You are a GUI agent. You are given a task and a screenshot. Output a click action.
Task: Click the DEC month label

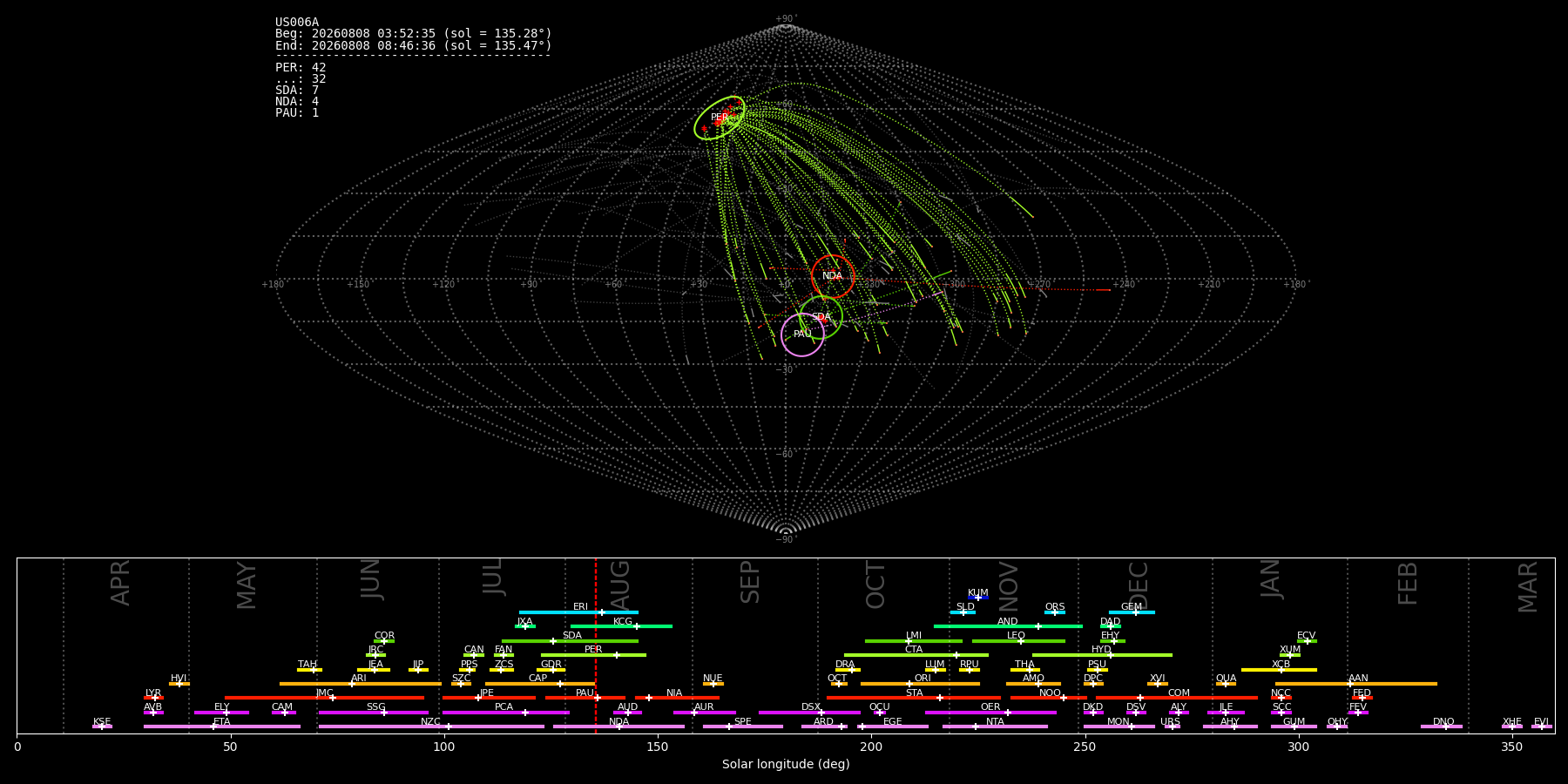point(1139,585)
